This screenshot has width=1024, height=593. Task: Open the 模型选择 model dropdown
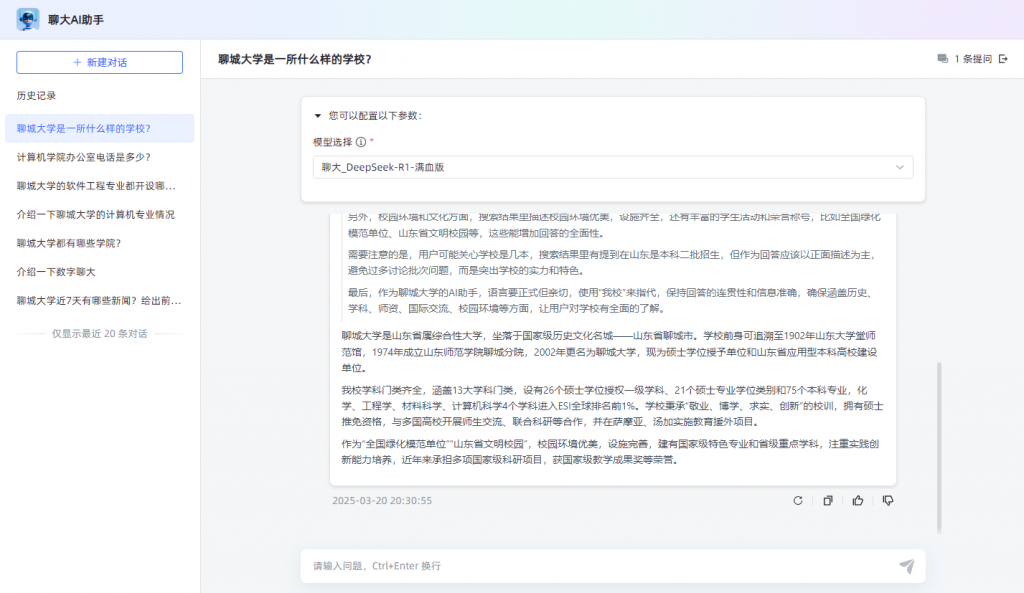click(612, 167)
